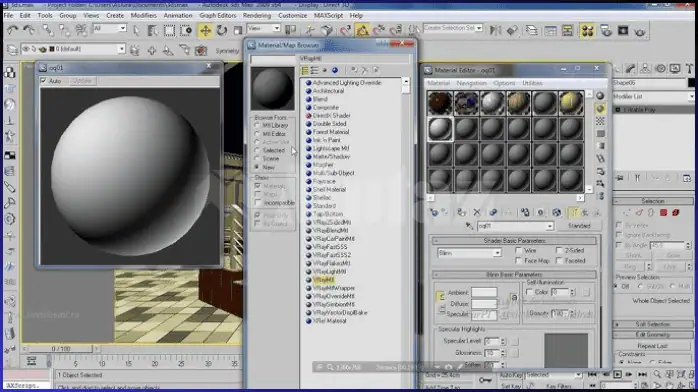Enable the 2-Sided checkbox
This screenshot has height=392, width=698.
point(559,251)
